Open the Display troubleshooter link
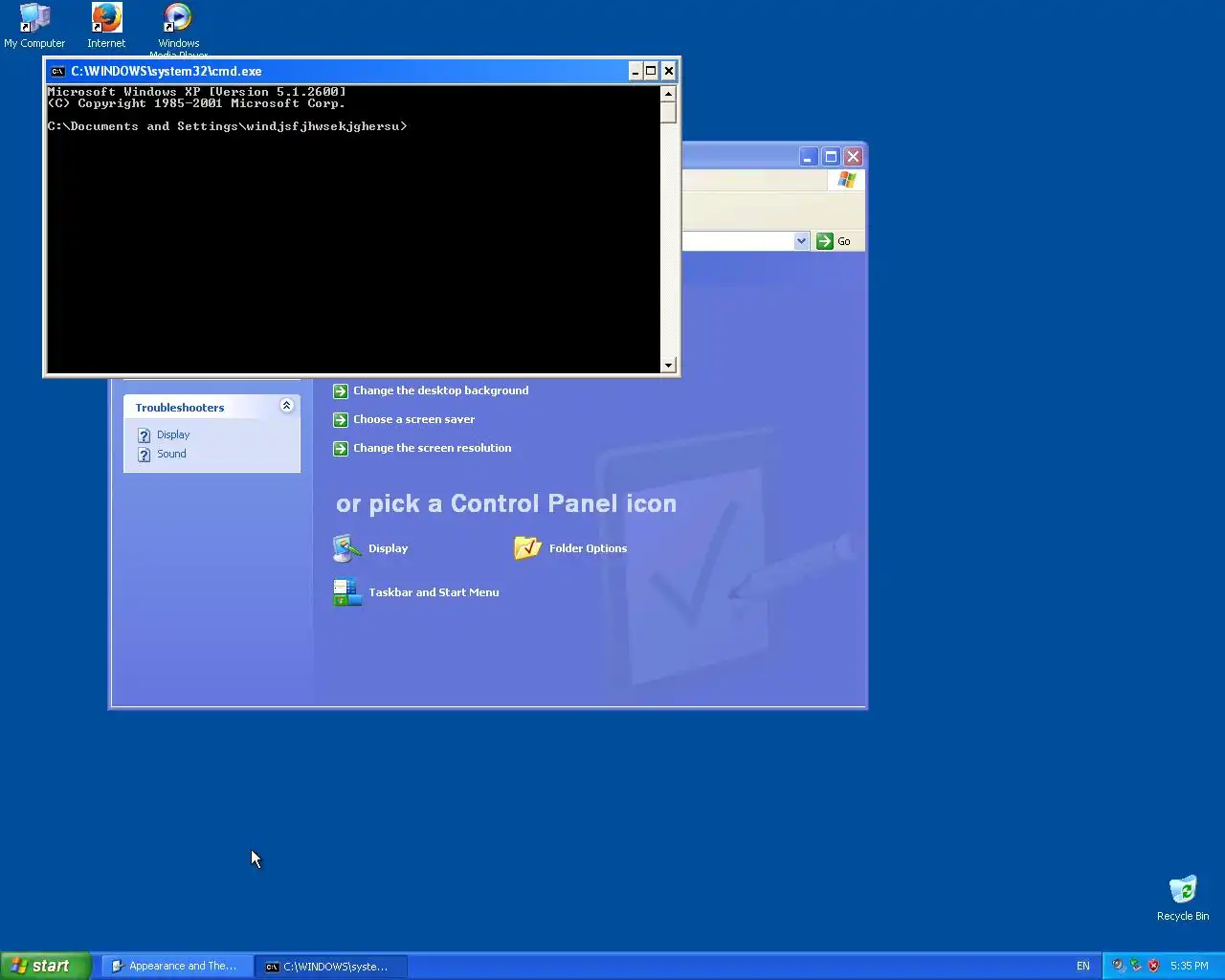Viewport: 1225px width, 980px height. coord(173,434)
